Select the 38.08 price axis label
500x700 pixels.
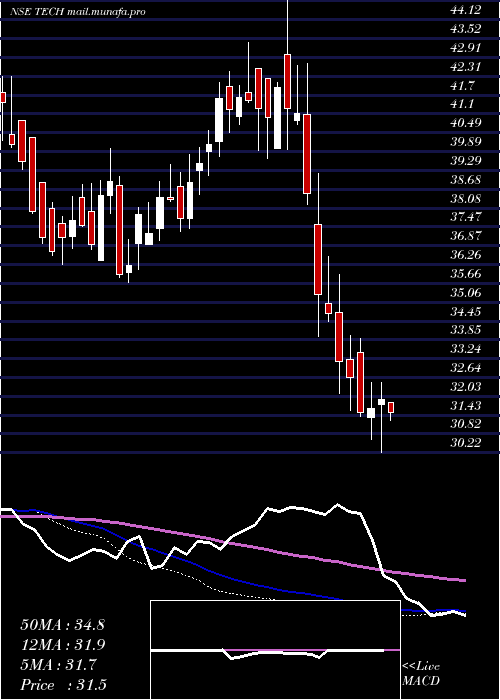point(466,198)
